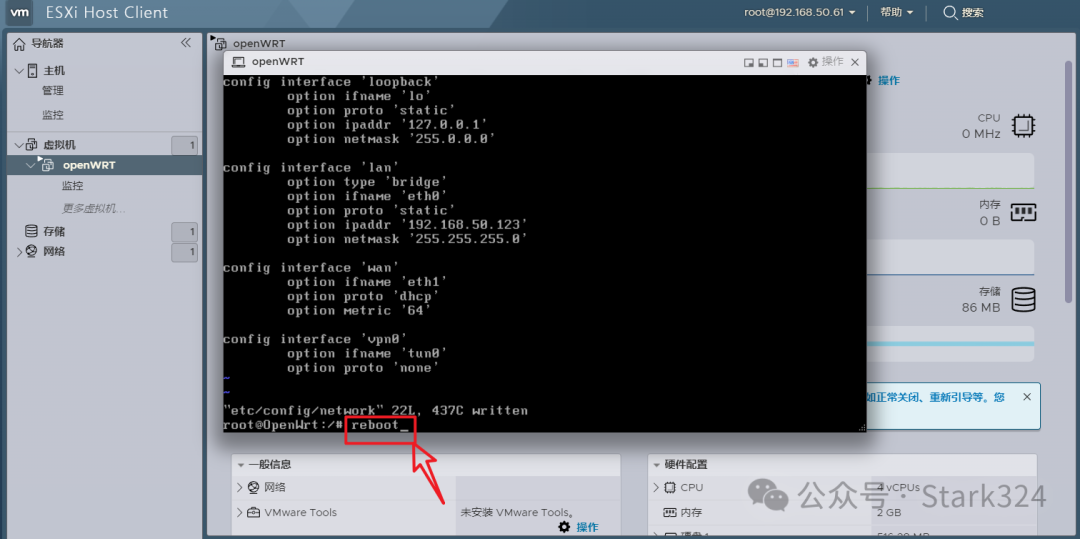Click the gear icon beside VMware Tools 操作
This screenshot has height=539, width=1080.
(564, 527)
